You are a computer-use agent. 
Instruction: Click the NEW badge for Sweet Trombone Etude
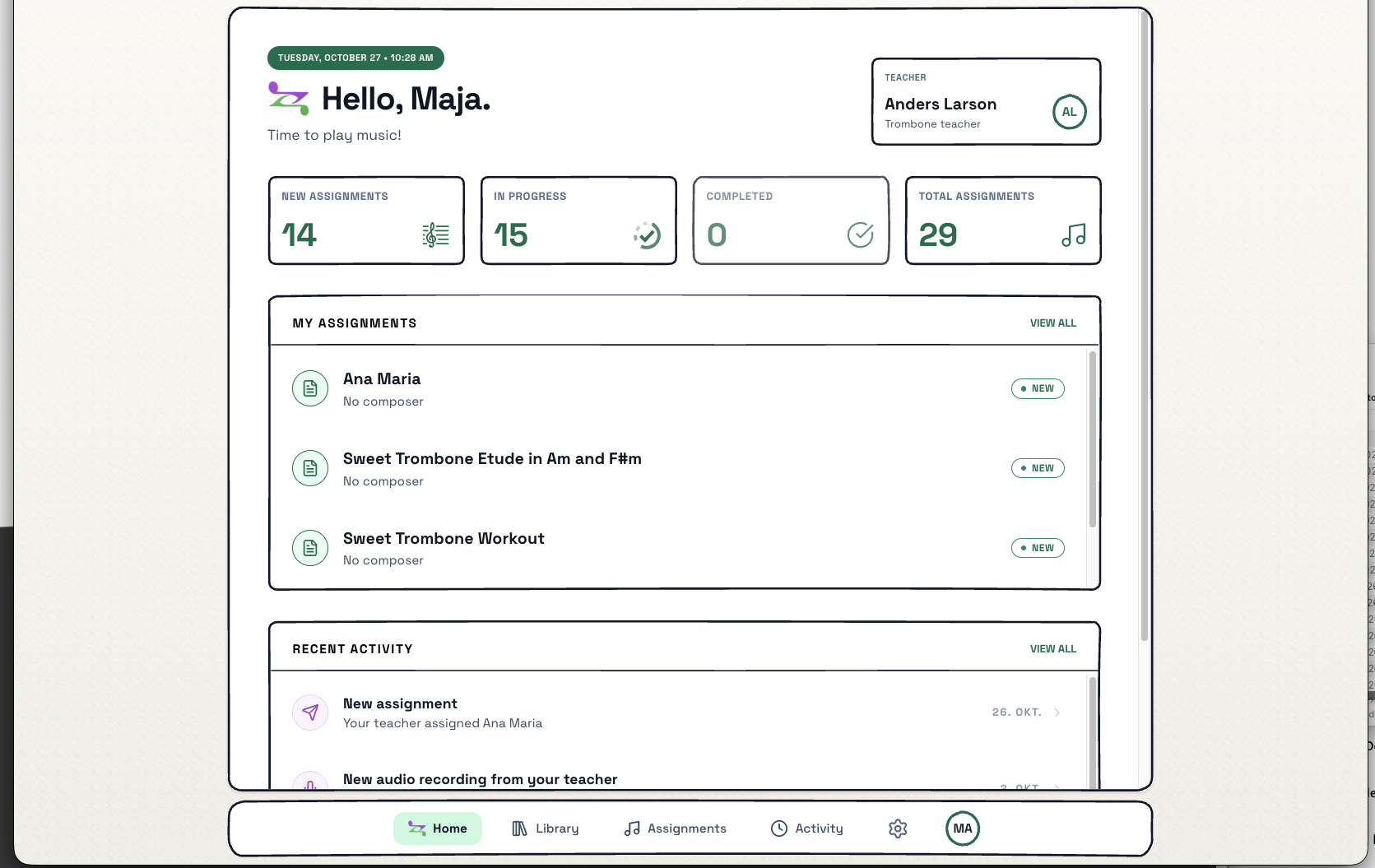click(x=1038, y=468)
